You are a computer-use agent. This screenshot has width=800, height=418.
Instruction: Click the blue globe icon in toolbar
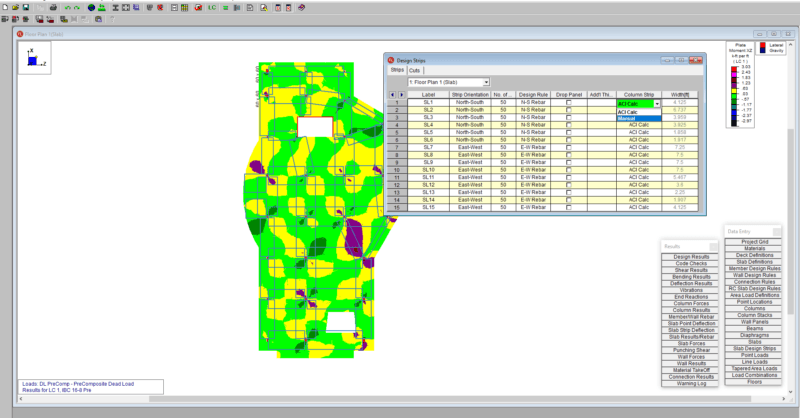[91, 7]
